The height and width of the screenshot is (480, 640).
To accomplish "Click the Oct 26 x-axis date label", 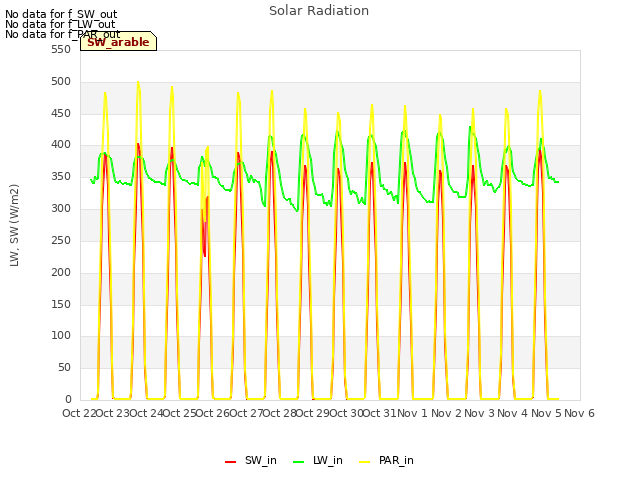I will (213, 413).
